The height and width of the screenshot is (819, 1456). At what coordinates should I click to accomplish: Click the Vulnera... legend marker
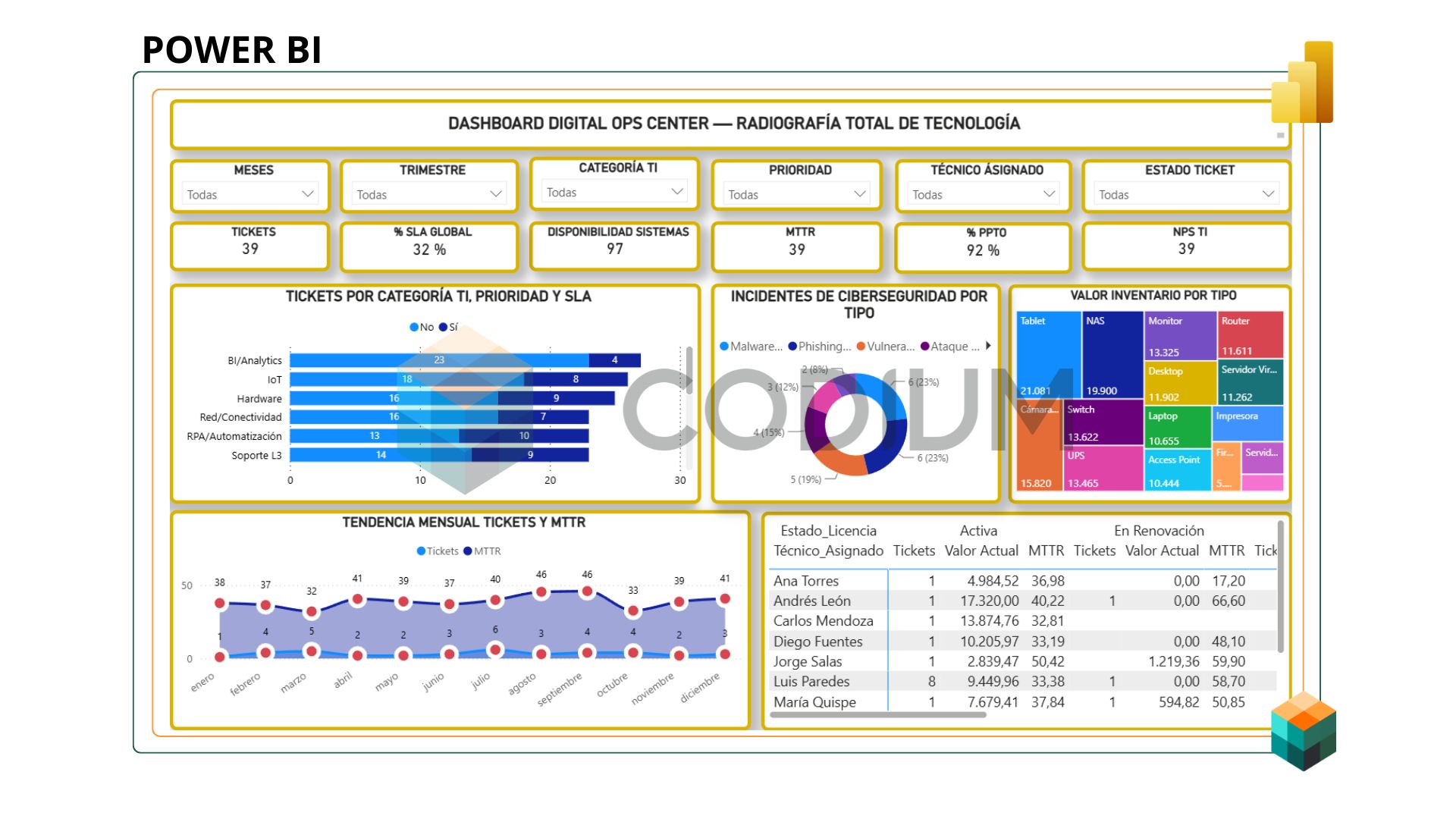[861, 347]
